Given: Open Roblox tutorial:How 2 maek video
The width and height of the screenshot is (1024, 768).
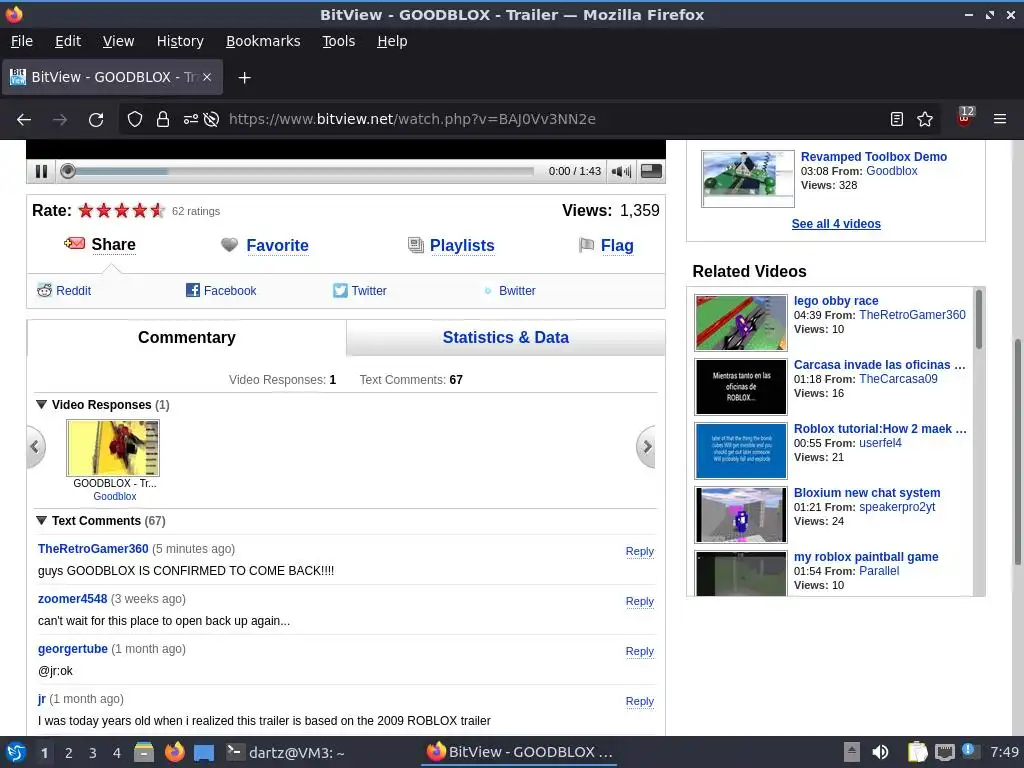Looking at the screenshot, I should pyautogui.click(x=880, y=428).
